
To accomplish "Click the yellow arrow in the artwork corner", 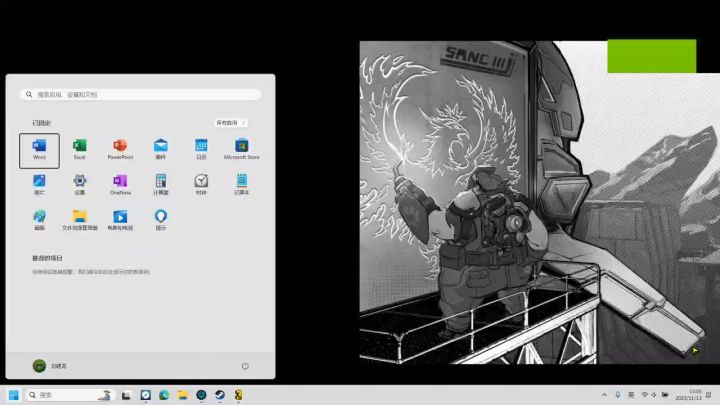I will click(695, 350).
